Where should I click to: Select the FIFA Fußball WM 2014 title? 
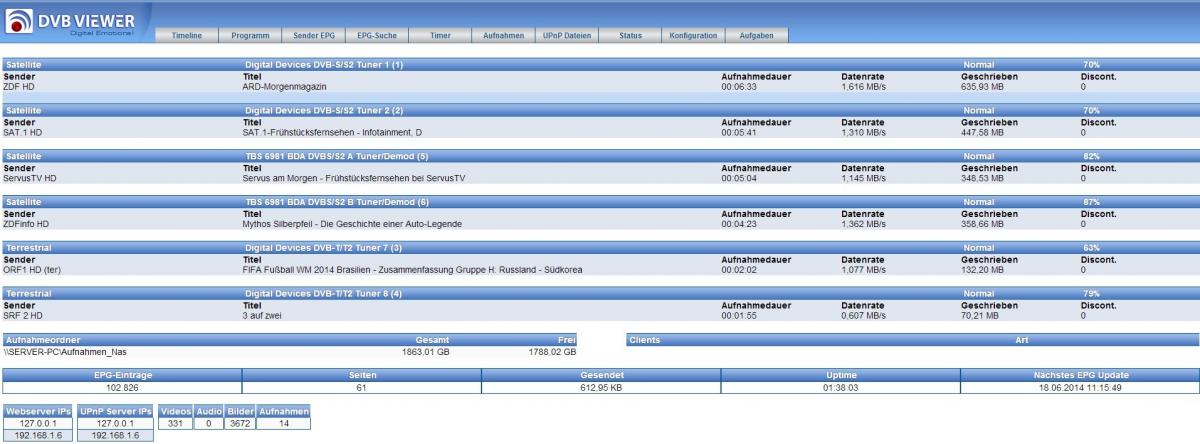[412, 270]
